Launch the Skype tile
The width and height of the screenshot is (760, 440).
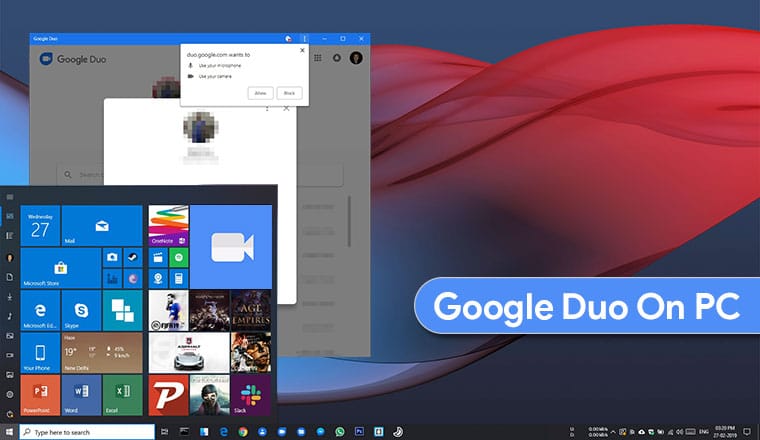click(81, 310)
